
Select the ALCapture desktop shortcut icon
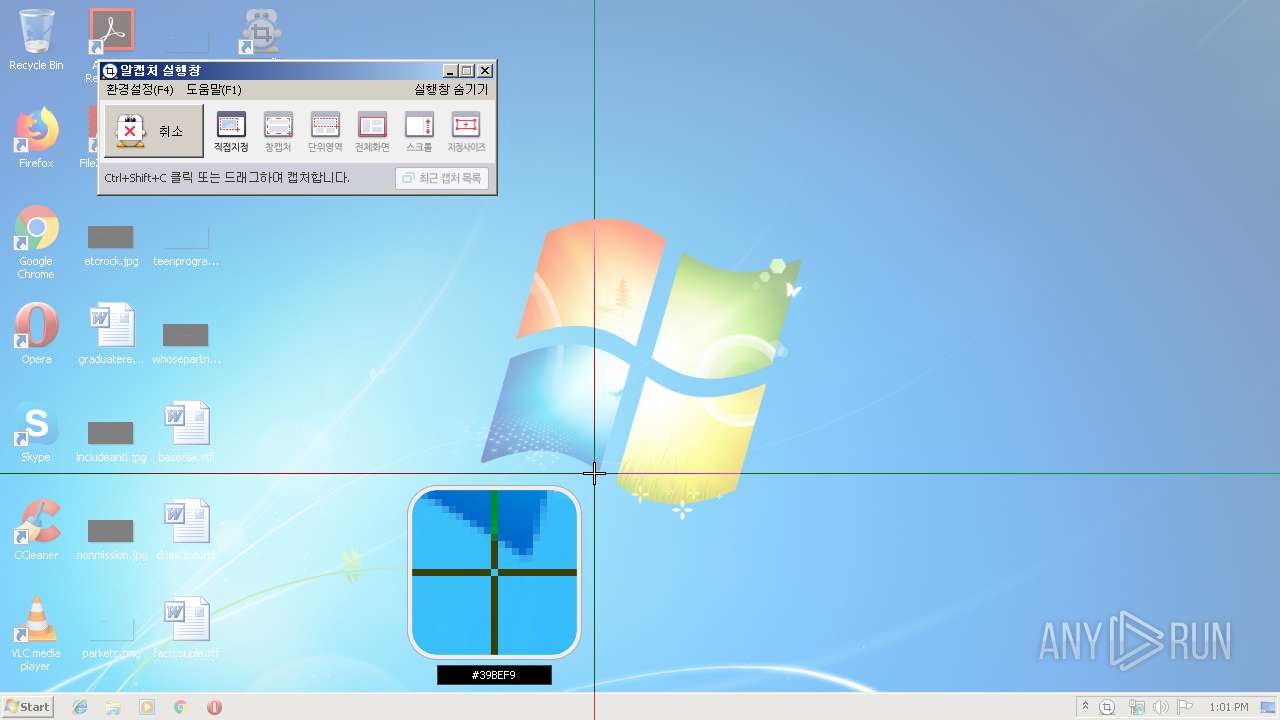click(x=261, y=32)
